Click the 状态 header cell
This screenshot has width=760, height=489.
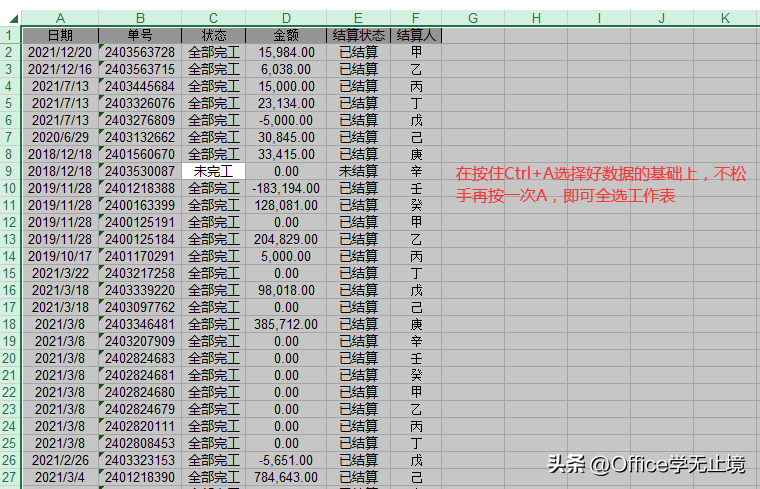213,35
